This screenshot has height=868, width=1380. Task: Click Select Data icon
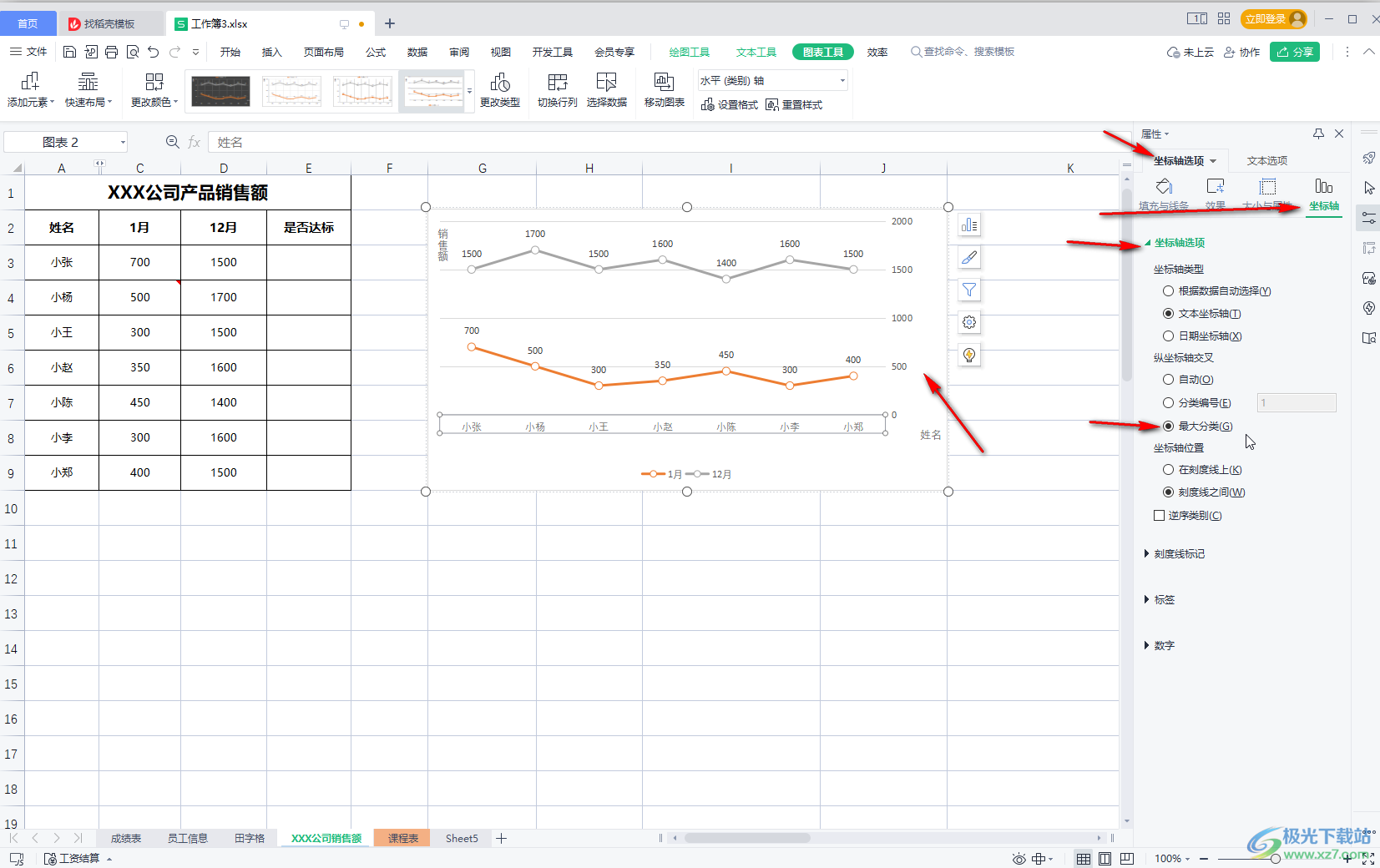click(x=607, y=90)
